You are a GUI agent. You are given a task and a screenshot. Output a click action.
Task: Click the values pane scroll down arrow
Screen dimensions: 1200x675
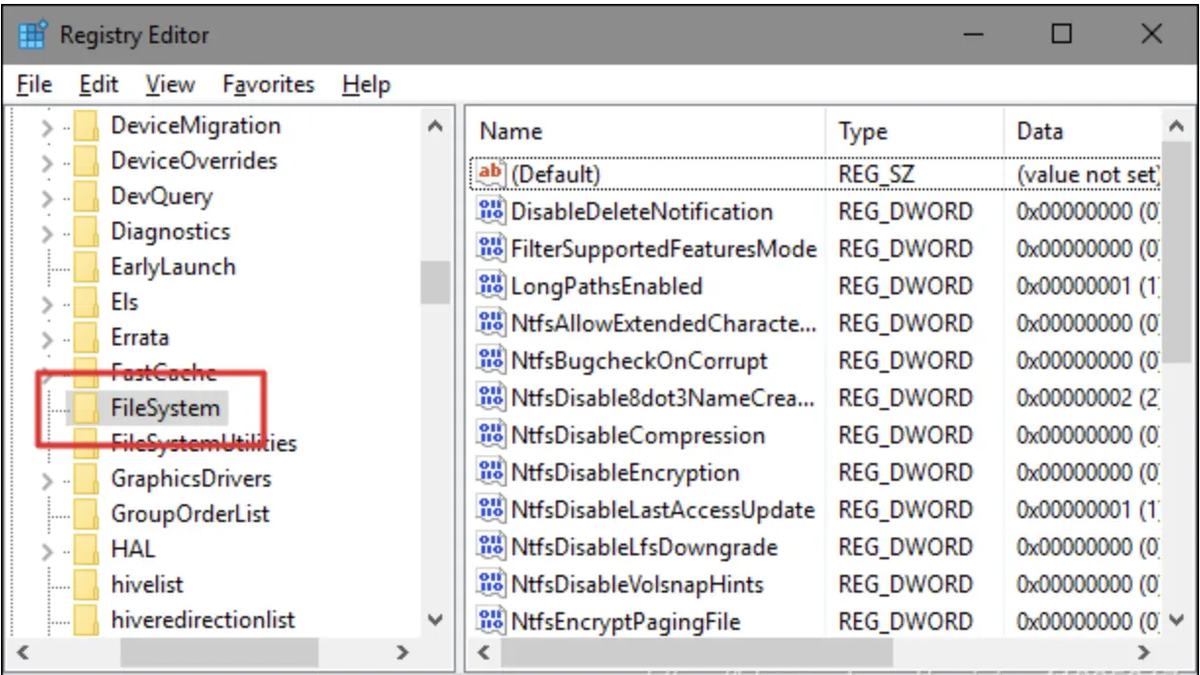pyautogui.click(x=1177, y=621)
